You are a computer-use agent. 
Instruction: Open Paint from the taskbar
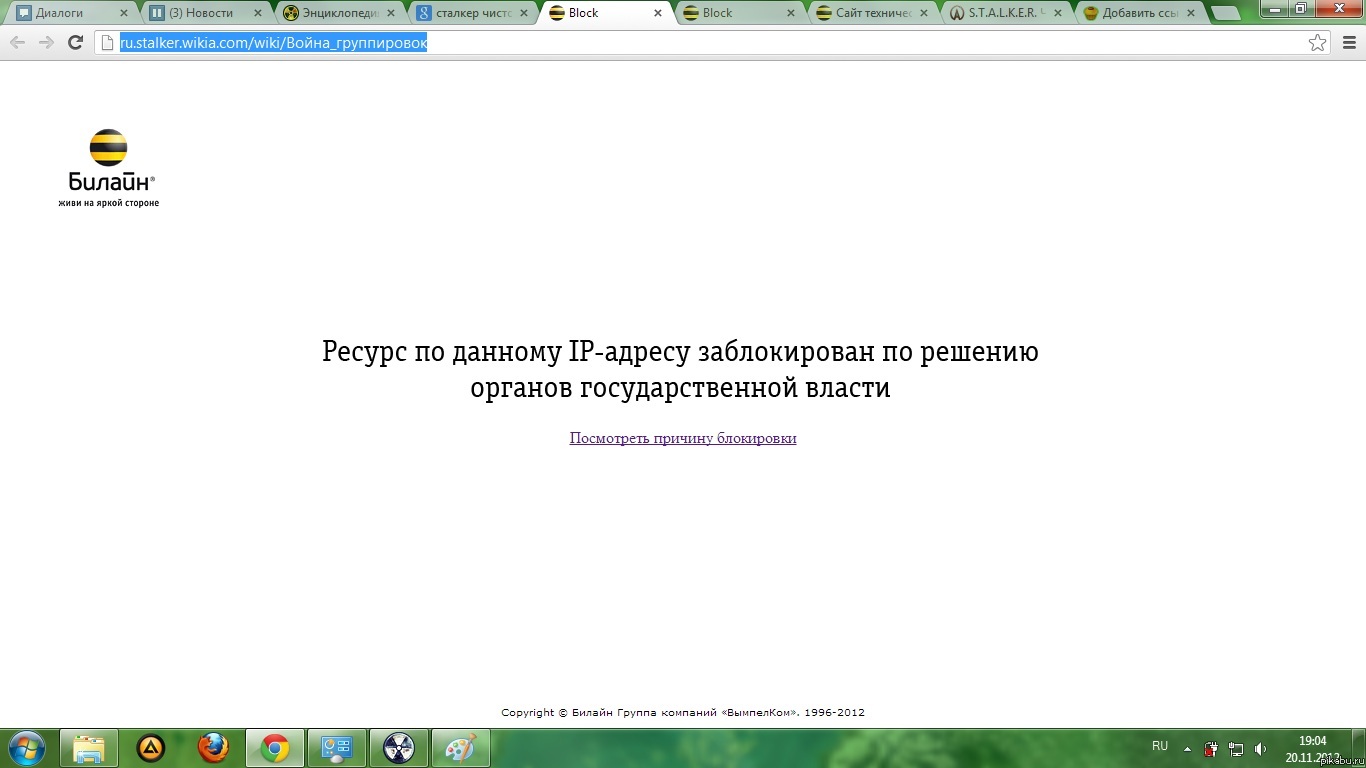tap(460, 748)
